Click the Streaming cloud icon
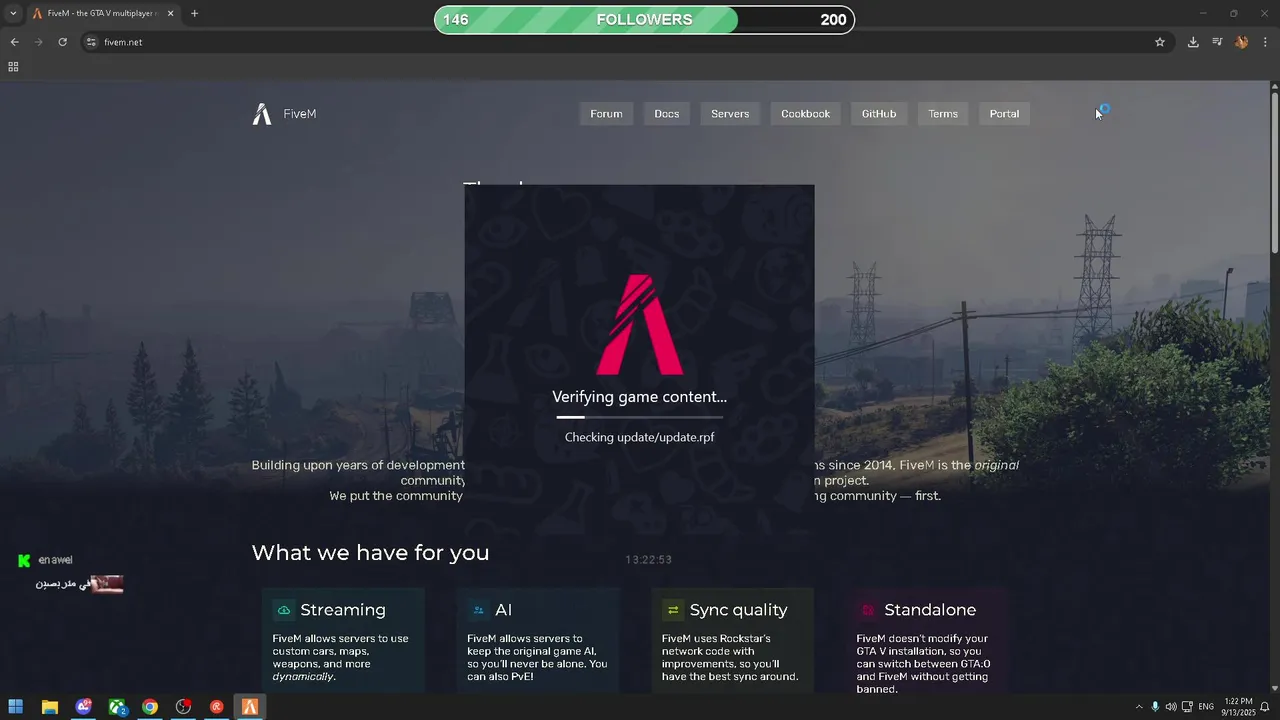The height and width of the screenshot is (720, 1280). (284, 610)
